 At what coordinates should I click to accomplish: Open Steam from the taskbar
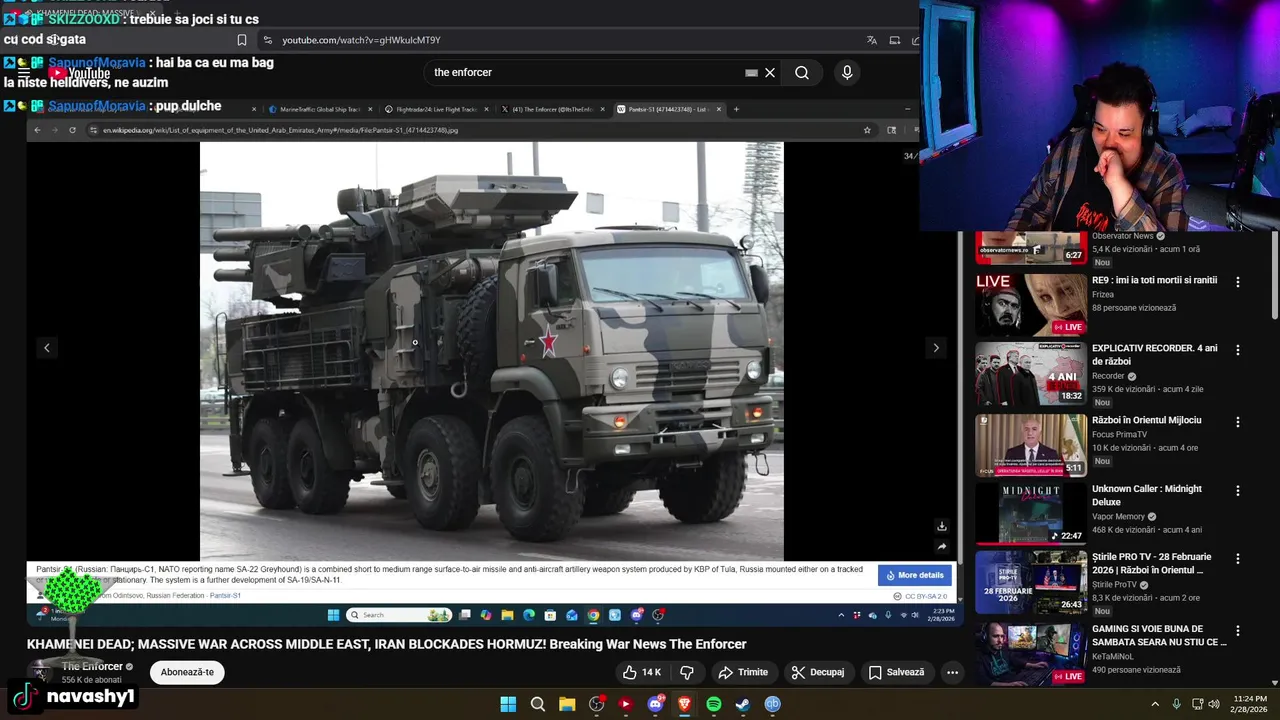[743, 704]
